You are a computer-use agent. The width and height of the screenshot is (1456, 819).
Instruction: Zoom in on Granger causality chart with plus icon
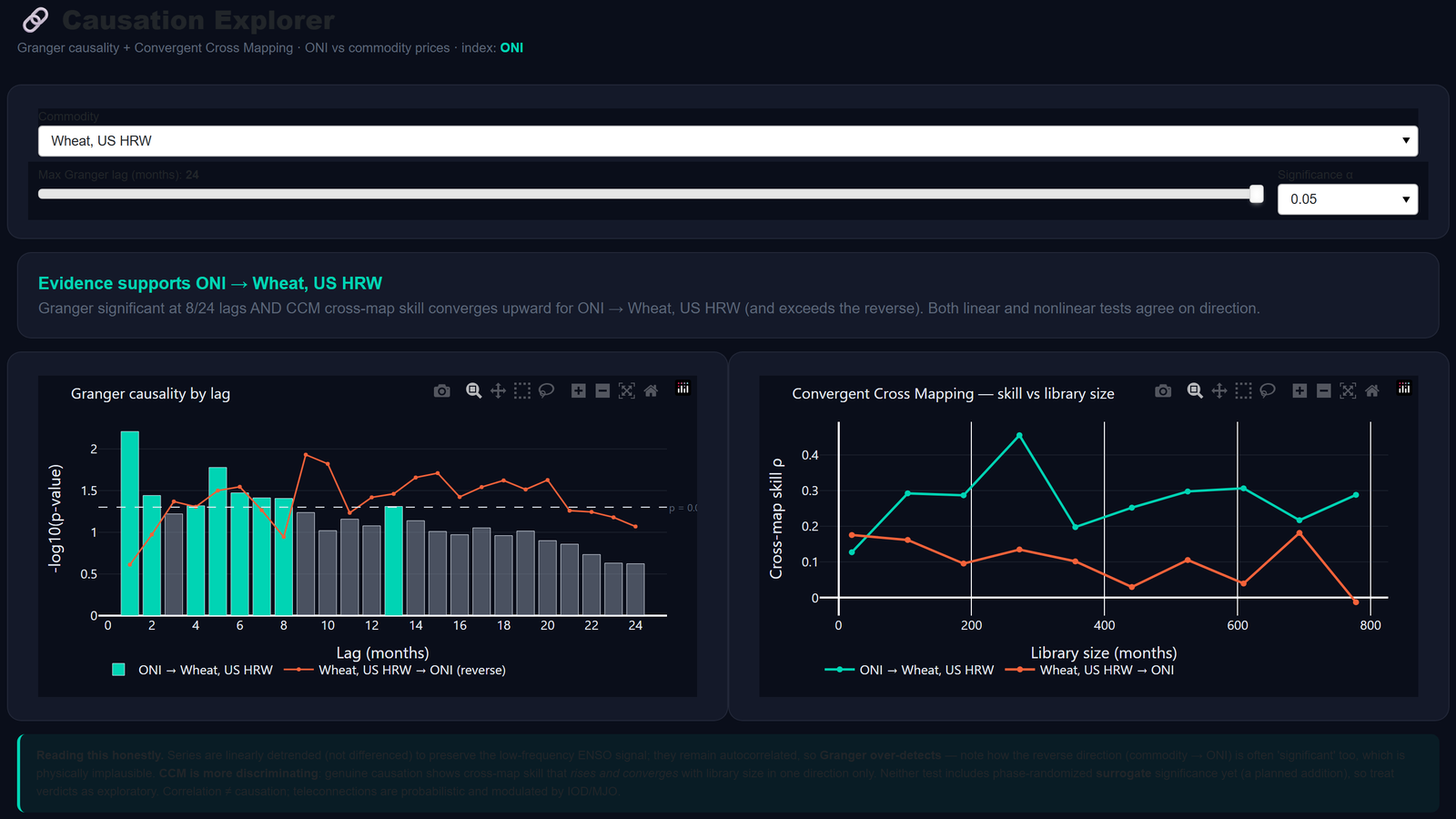pos(578,390)
